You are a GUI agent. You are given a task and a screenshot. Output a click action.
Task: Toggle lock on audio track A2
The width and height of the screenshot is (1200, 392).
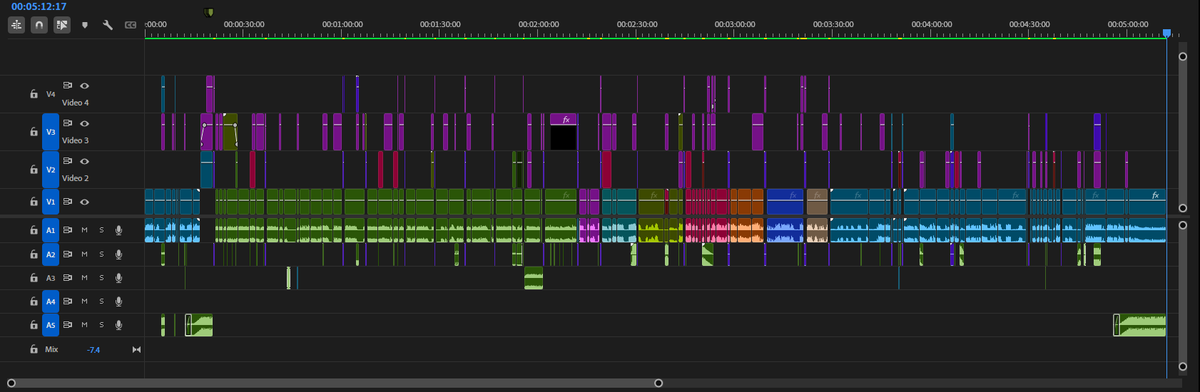coord(34,254)
